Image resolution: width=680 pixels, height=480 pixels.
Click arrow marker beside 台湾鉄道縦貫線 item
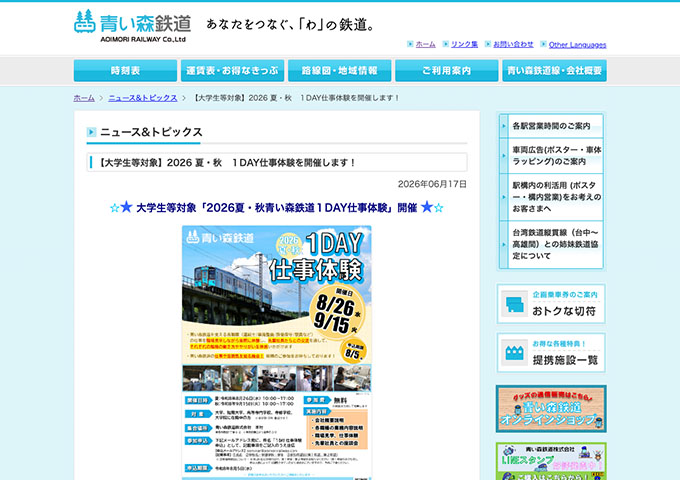point(504,244)
